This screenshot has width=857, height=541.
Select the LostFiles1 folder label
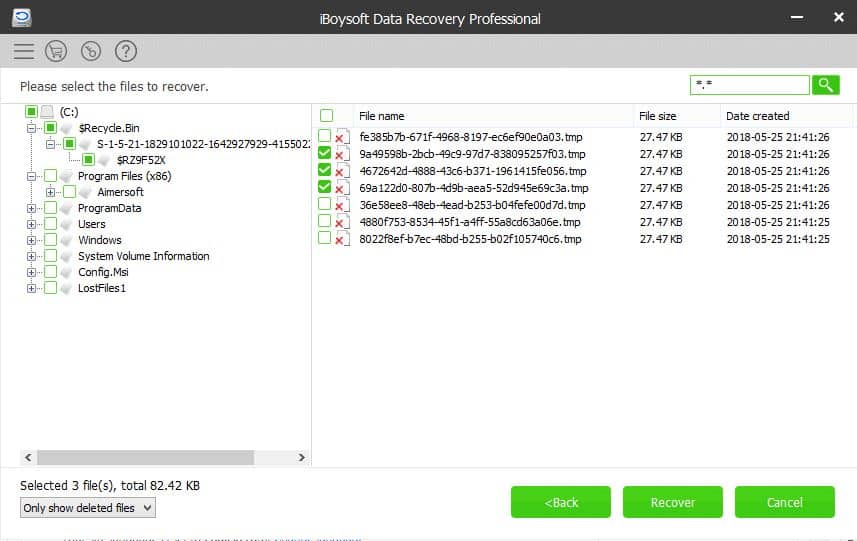(102, 289)
